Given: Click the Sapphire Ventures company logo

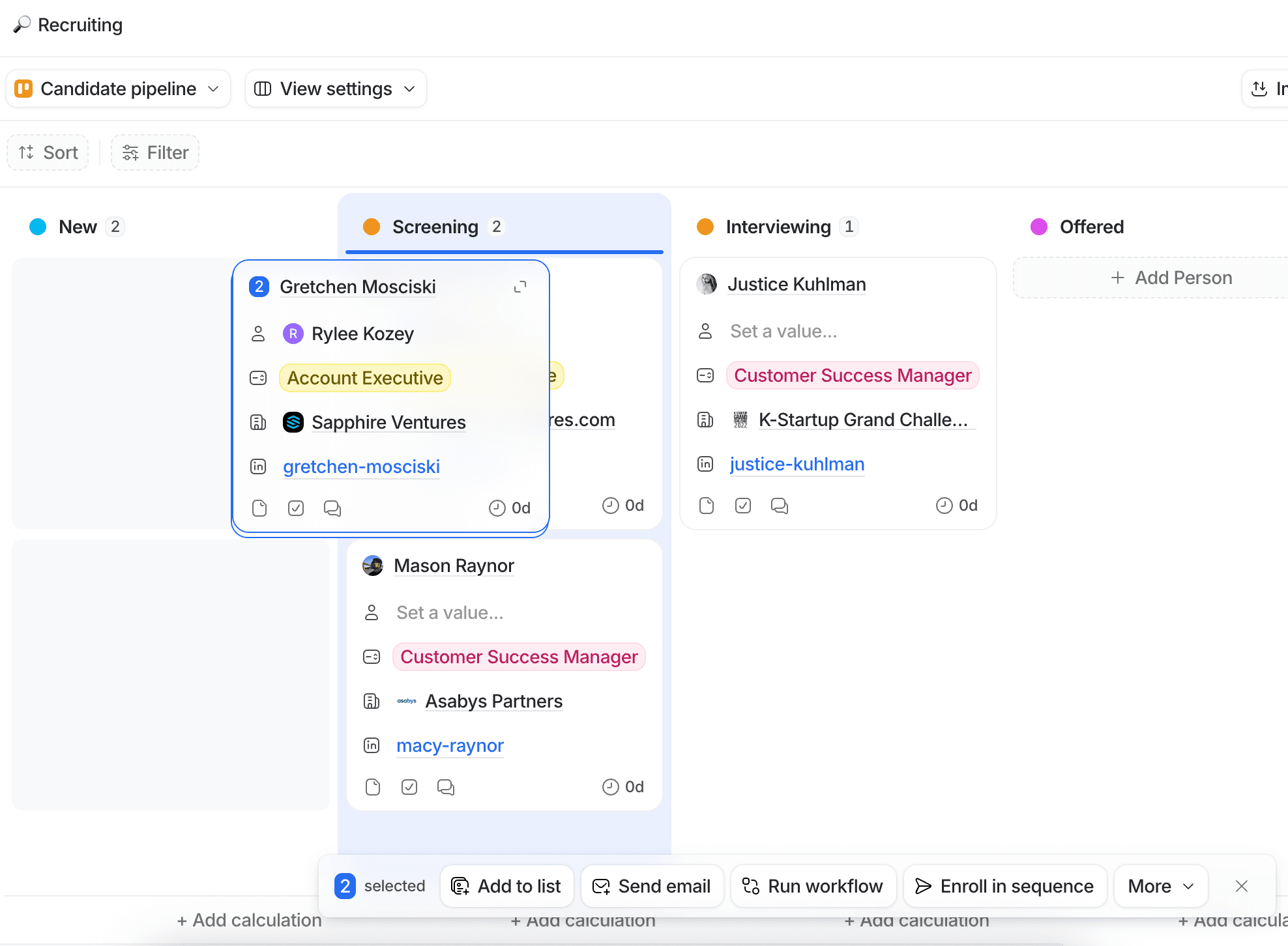Looking at the screenshot, I should [x=293, y=422].
